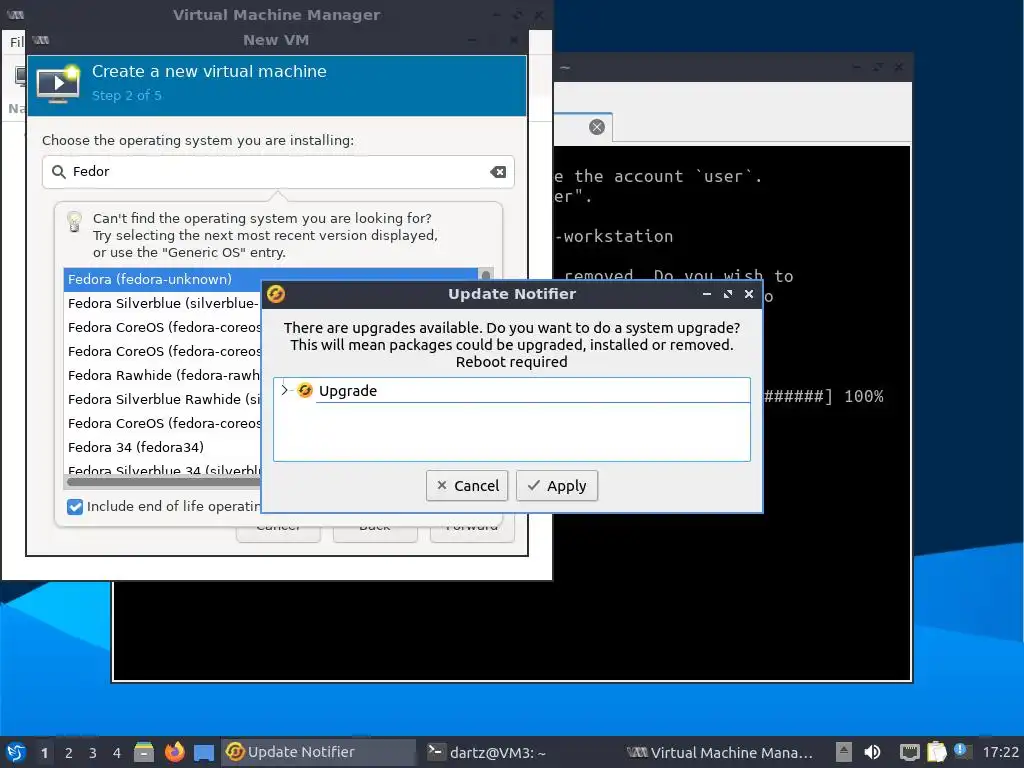Switch to workspace 3

(x=93, y=753)
